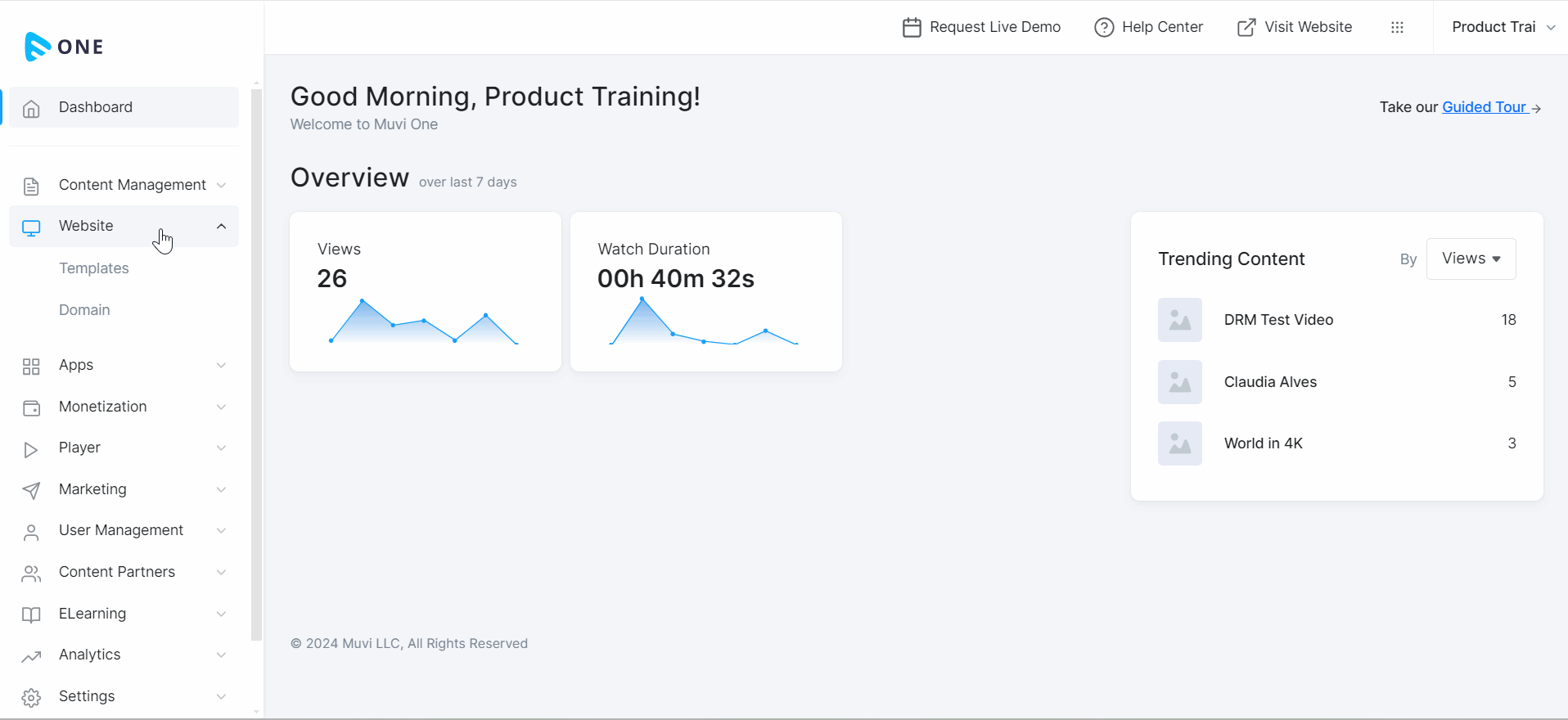Click the World in 4K title
1568x720 pixels.
click(1263, 443)
